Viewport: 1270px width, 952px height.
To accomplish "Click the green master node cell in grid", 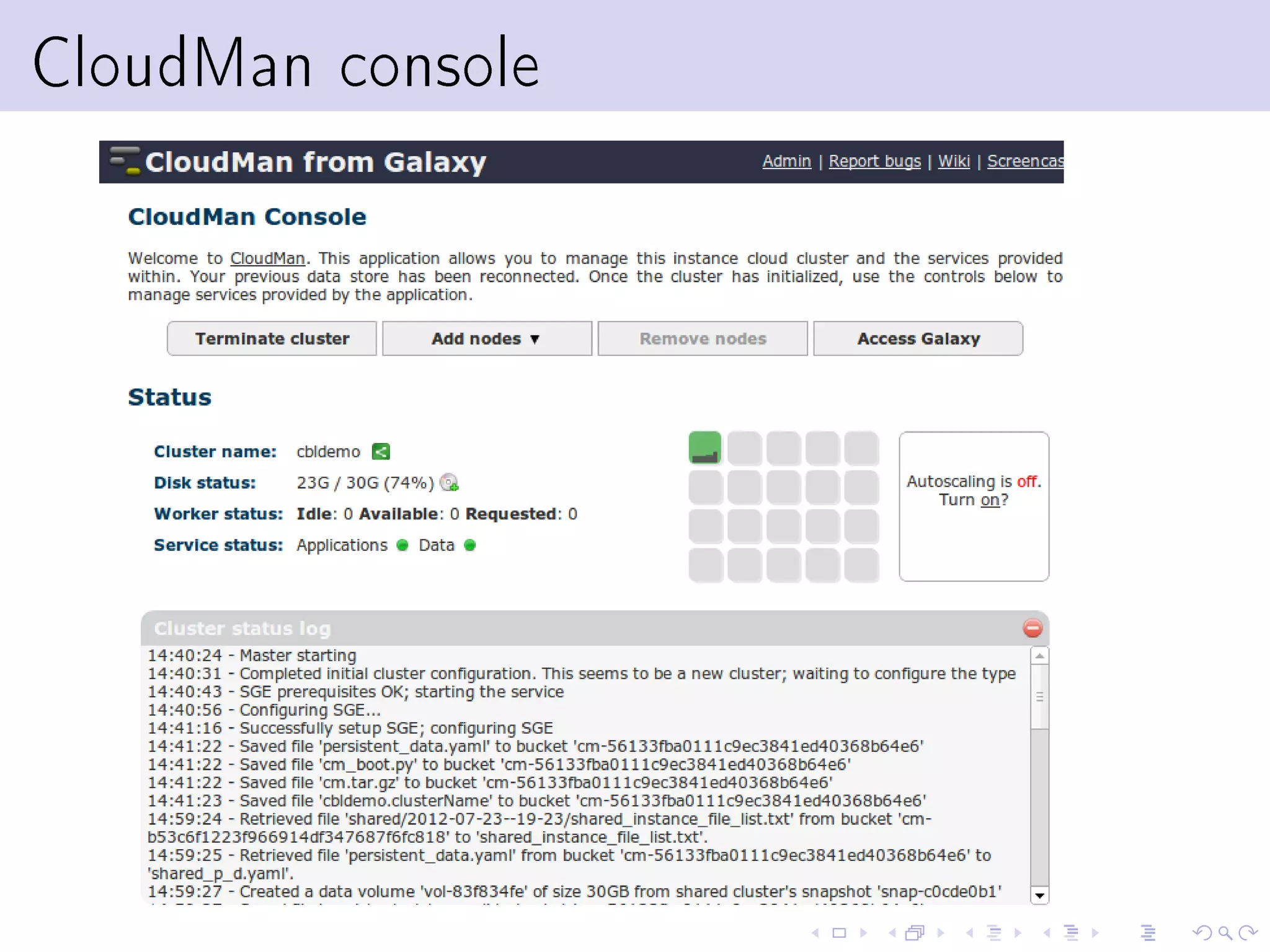I will [705, 447].
